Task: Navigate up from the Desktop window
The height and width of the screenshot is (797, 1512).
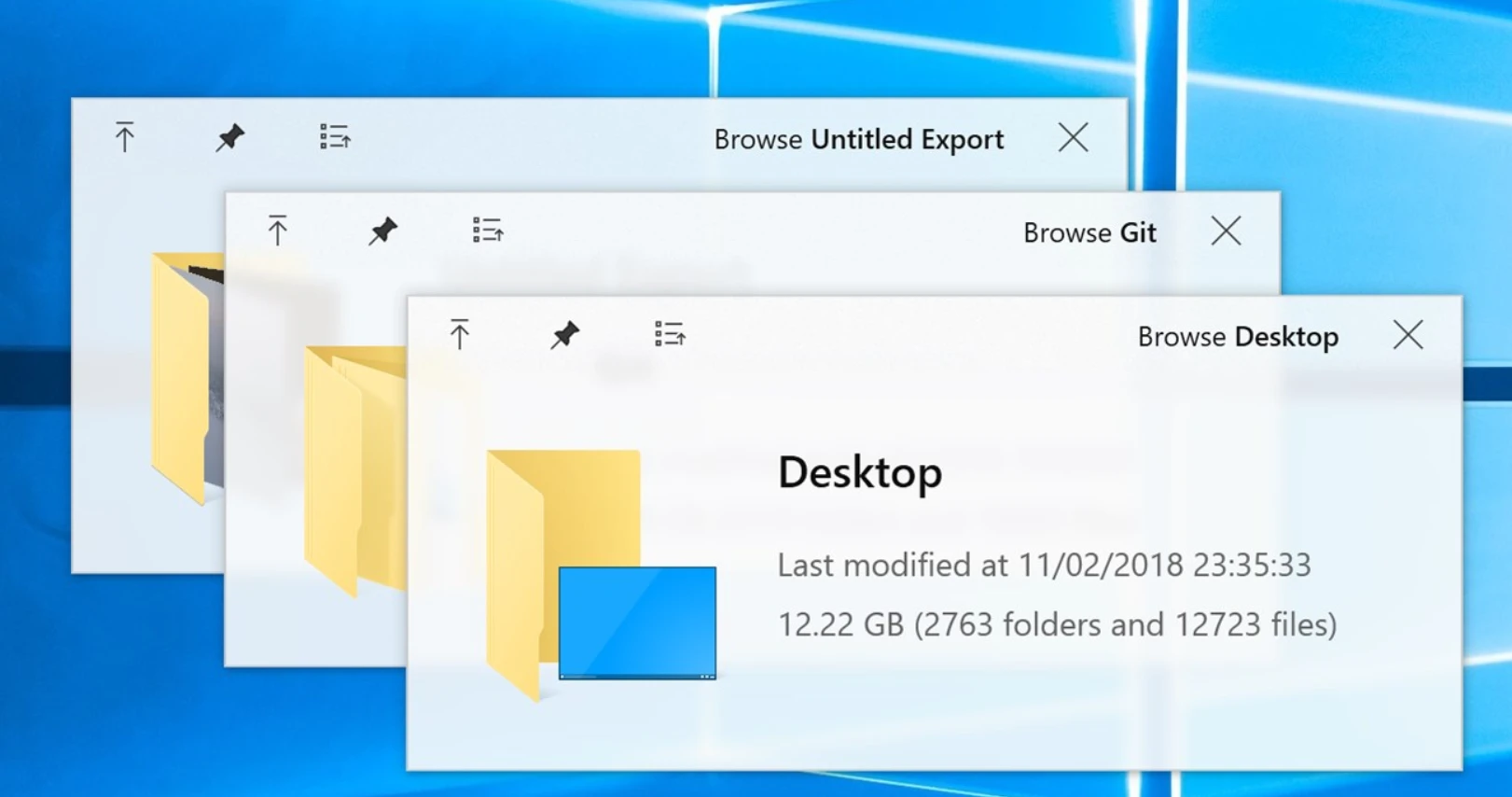Action: tap(459, 334)
